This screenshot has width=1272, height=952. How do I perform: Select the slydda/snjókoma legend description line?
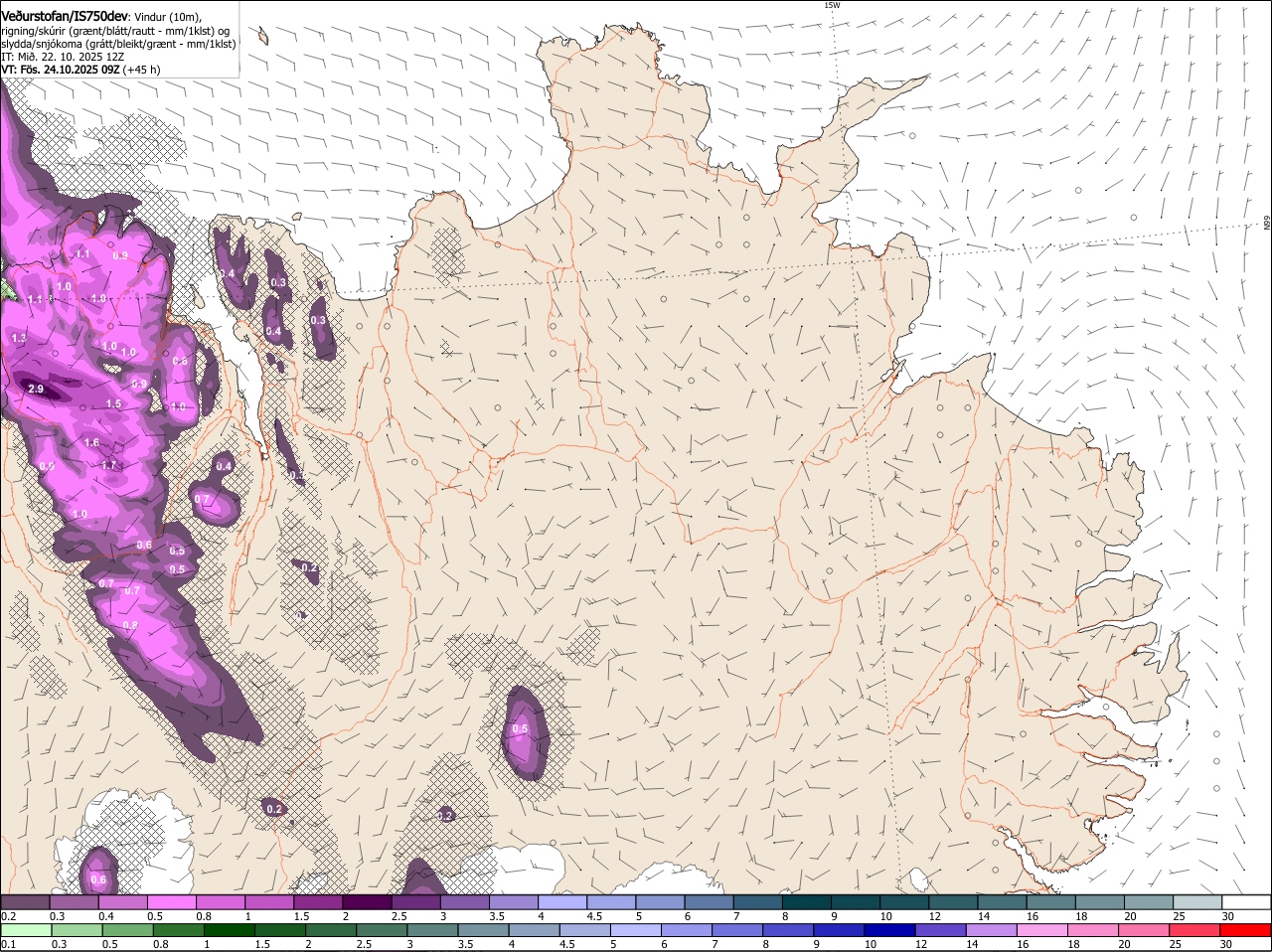tap(118, 43)
